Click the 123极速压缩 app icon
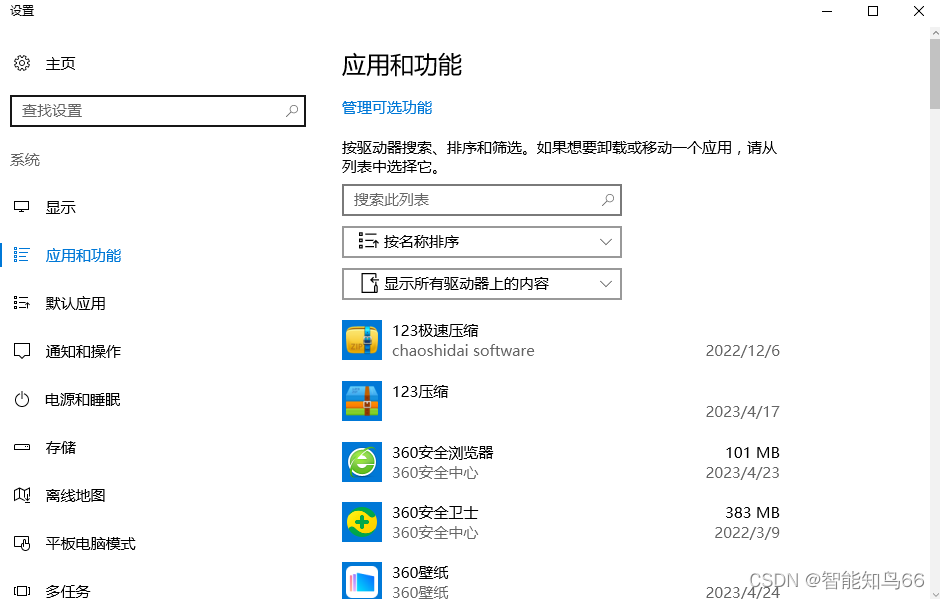940x599 pixels. (361, 340)
